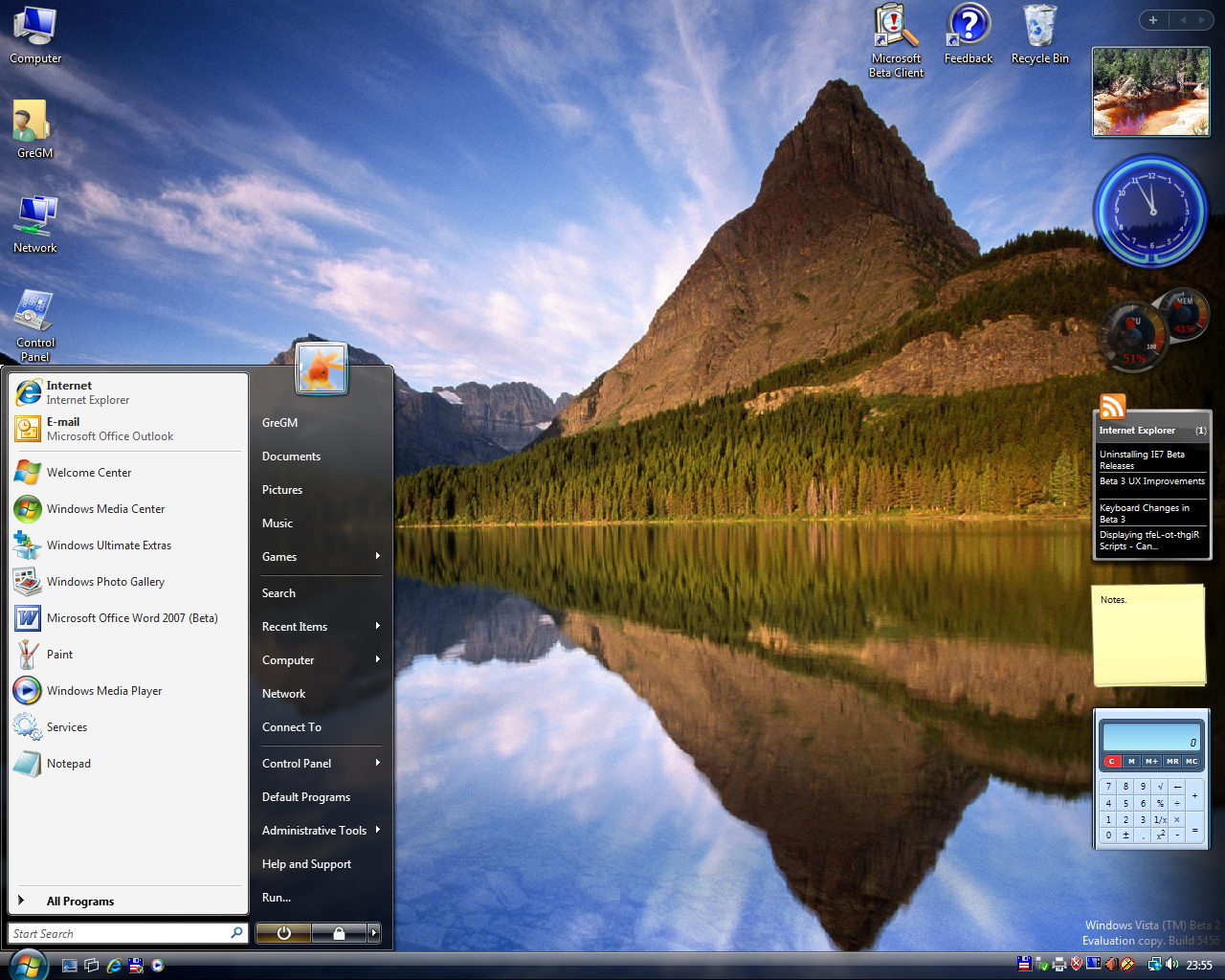Open Microsoft Office Word 2007 (Beta)
This screenshot has height=980, width=1225.
tap(128, 618)
